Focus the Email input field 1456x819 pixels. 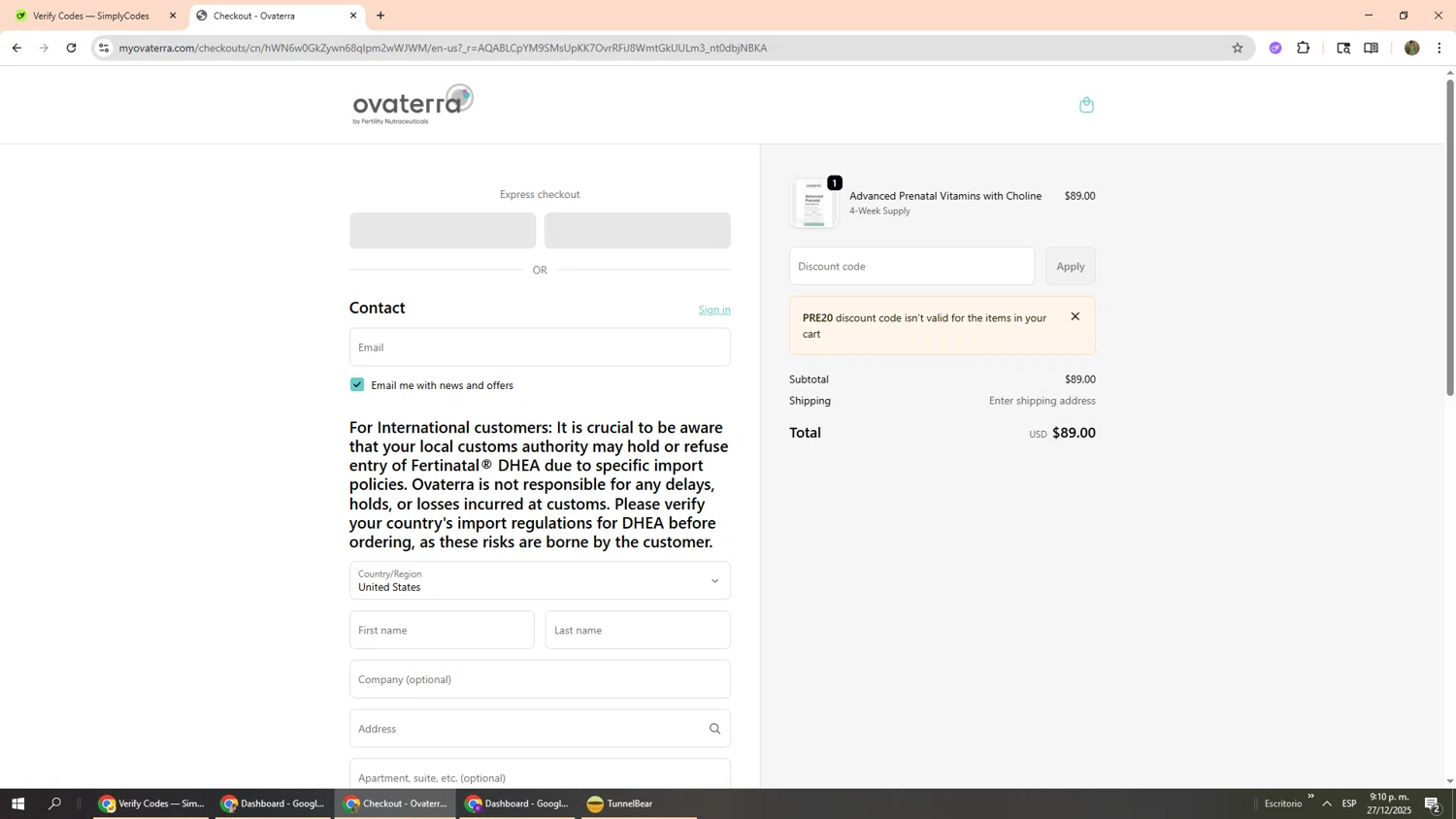tap(540, 347)
